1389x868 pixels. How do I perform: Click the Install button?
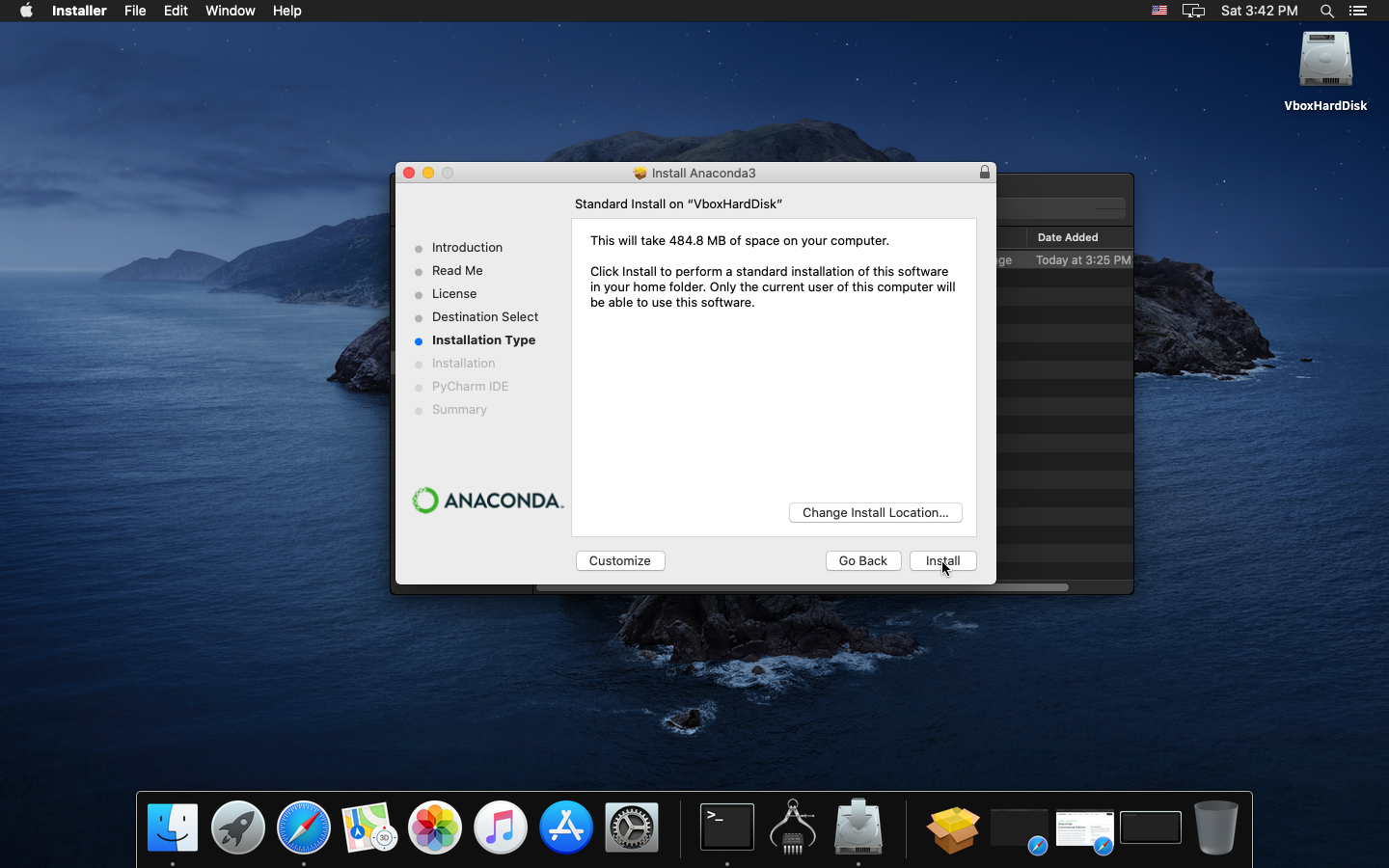click(942, 560)
